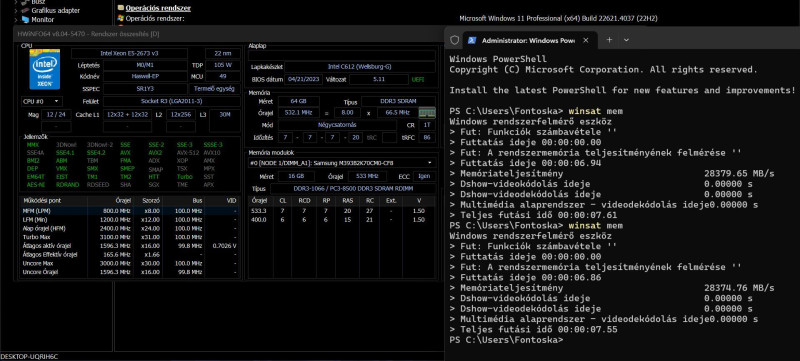This screenshot has height=361, width=800.
Task: Select the Uncore Max row
Action: [129, 263]
